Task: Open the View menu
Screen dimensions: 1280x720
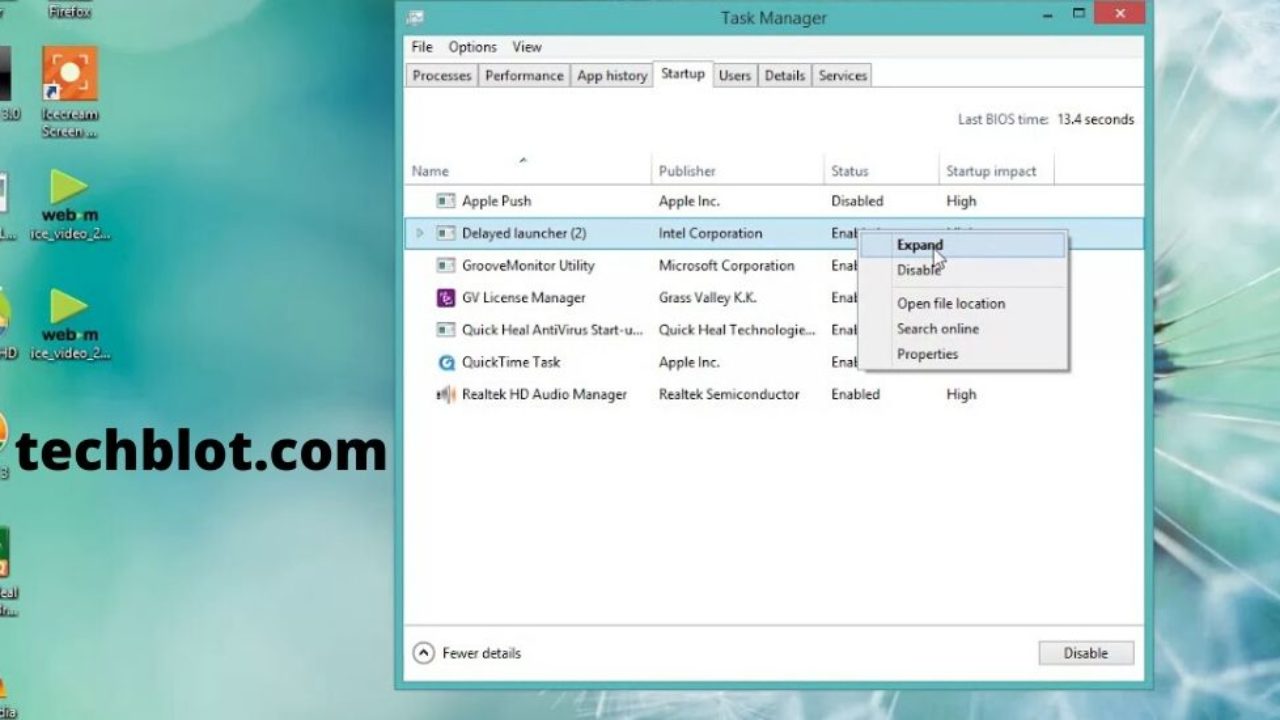Action: [527, 47]
